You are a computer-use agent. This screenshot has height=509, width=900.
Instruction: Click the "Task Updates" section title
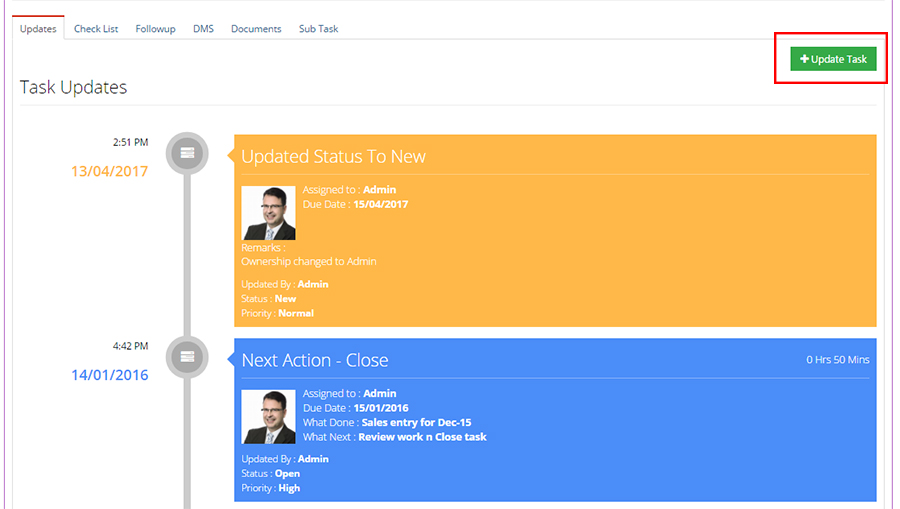(x=73, y=87)
